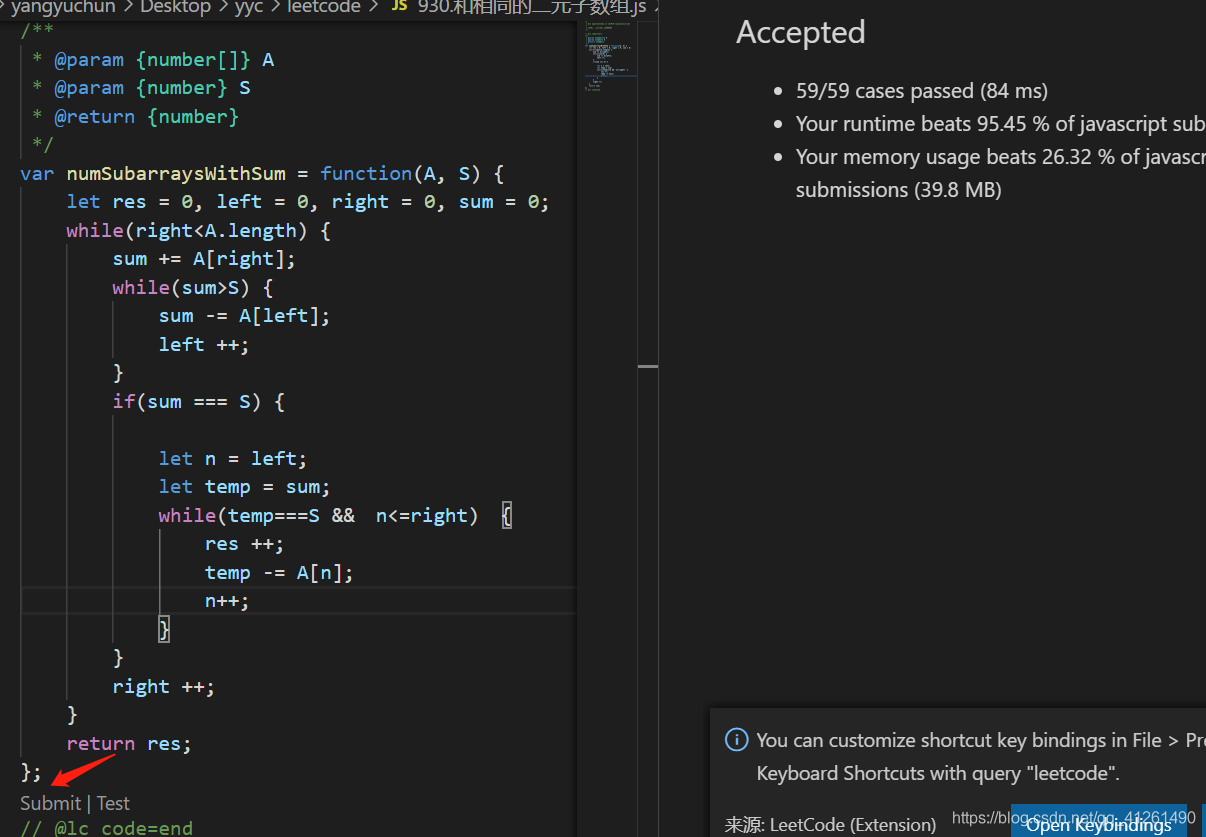The image size is (1206, 837).
Task: Click the Test link next to Submit
Action: tap(112, 802)
